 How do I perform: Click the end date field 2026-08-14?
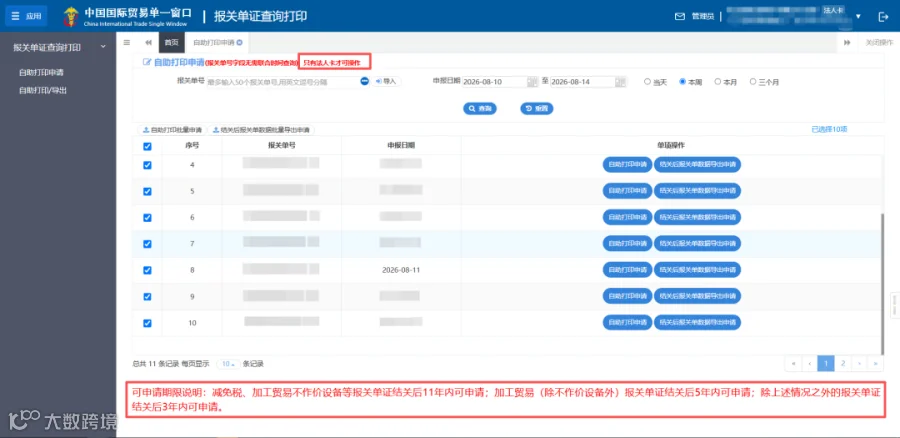[582, 82]
